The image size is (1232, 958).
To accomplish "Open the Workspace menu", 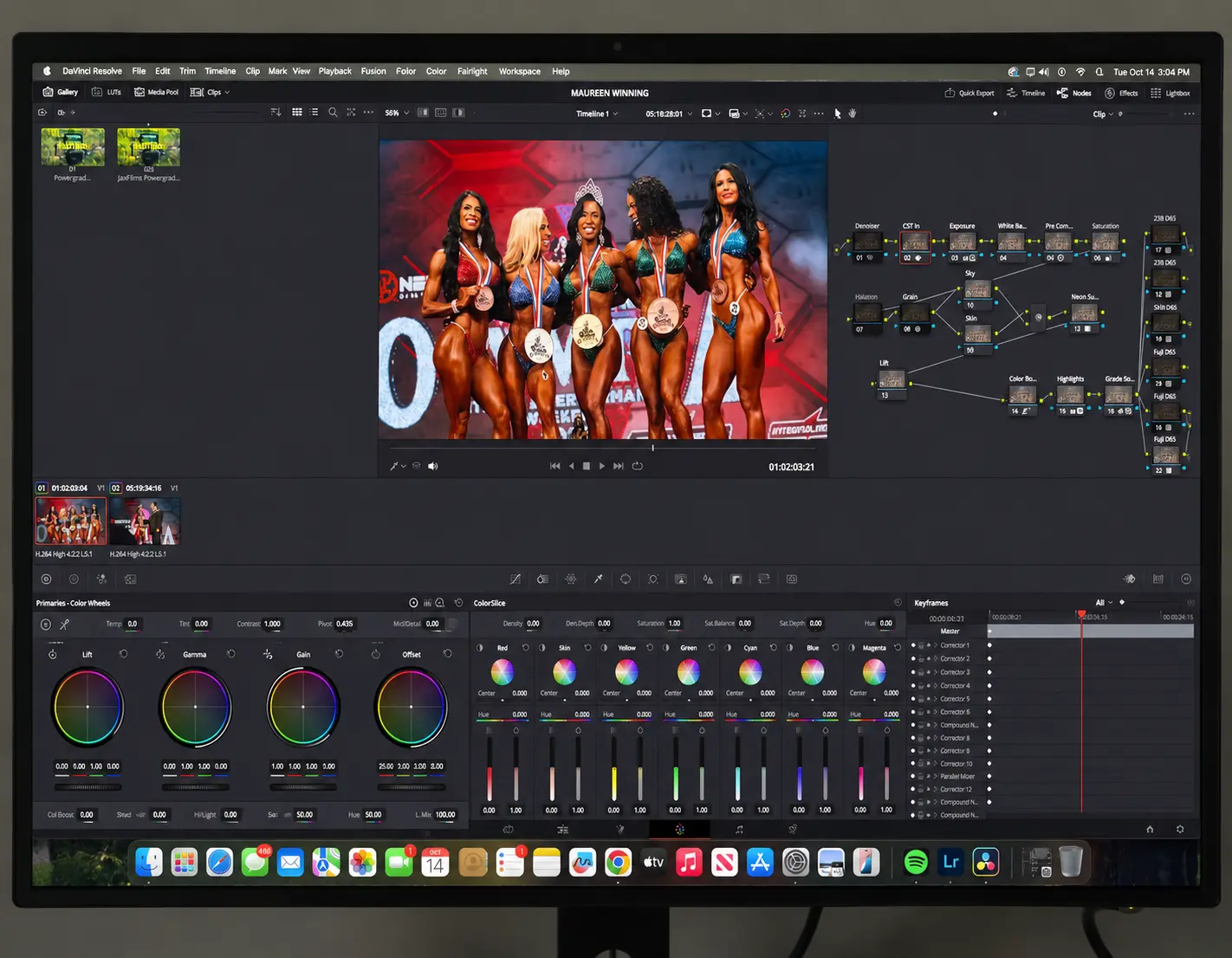I will pyautogui.click(x=520, y=72).
